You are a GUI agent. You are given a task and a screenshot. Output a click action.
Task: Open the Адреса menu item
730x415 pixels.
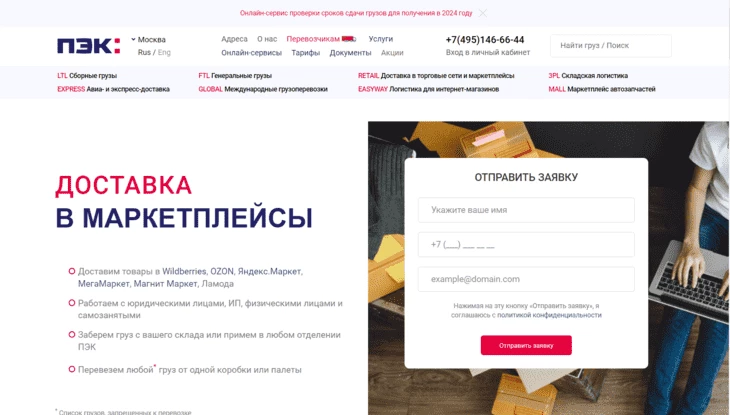point(234,39)
